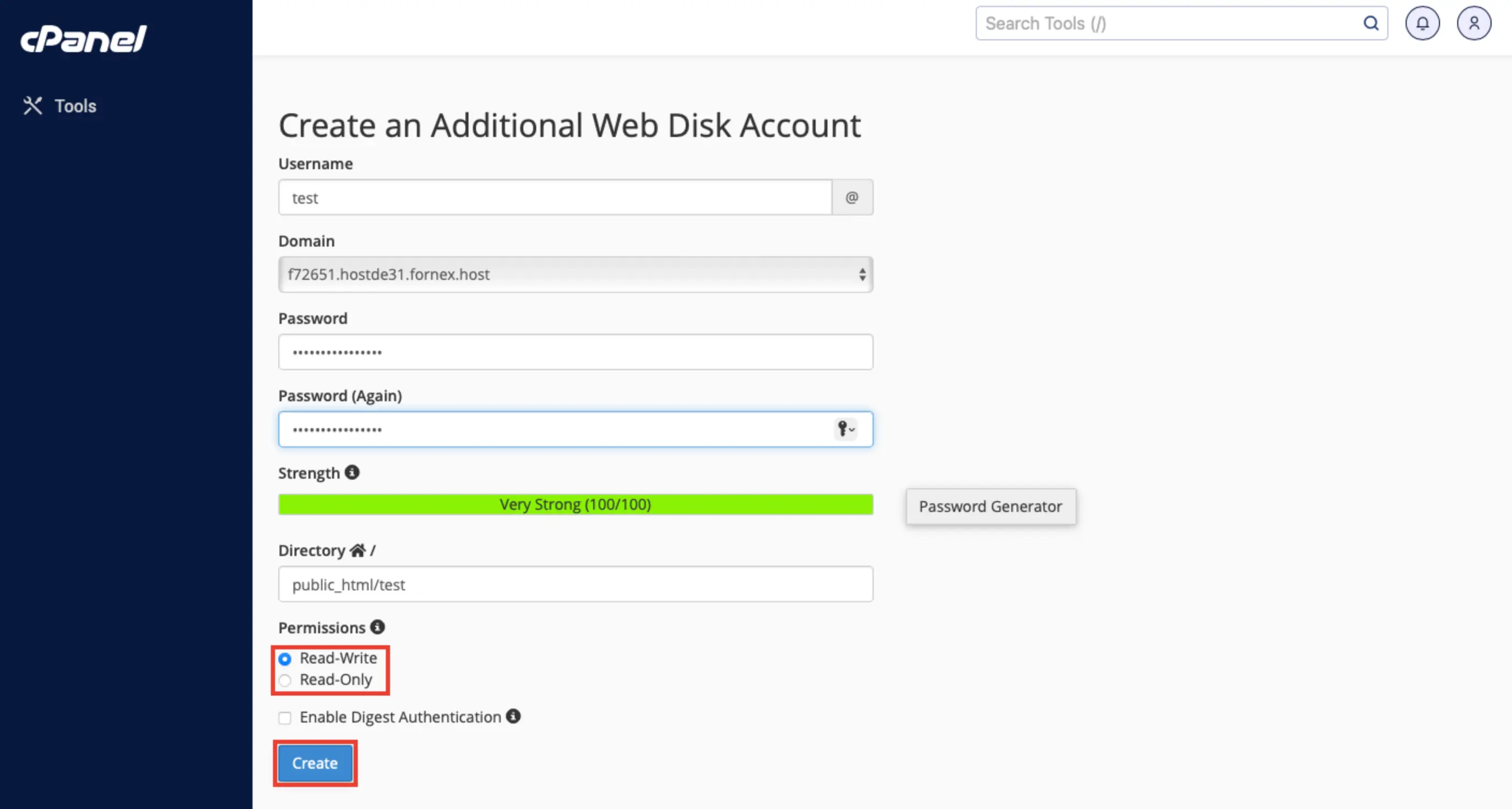Image resolution: width=1512 pixels, height=809 pixels.
Task: Click the key icon in Password (Again)
Action: click(846, 429)
